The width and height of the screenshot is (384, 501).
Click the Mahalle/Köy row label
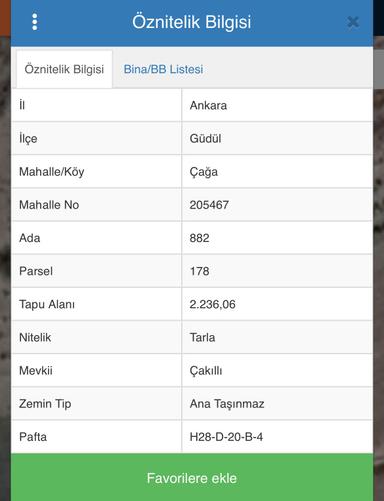pyautogui.click(x=52, y=172)
